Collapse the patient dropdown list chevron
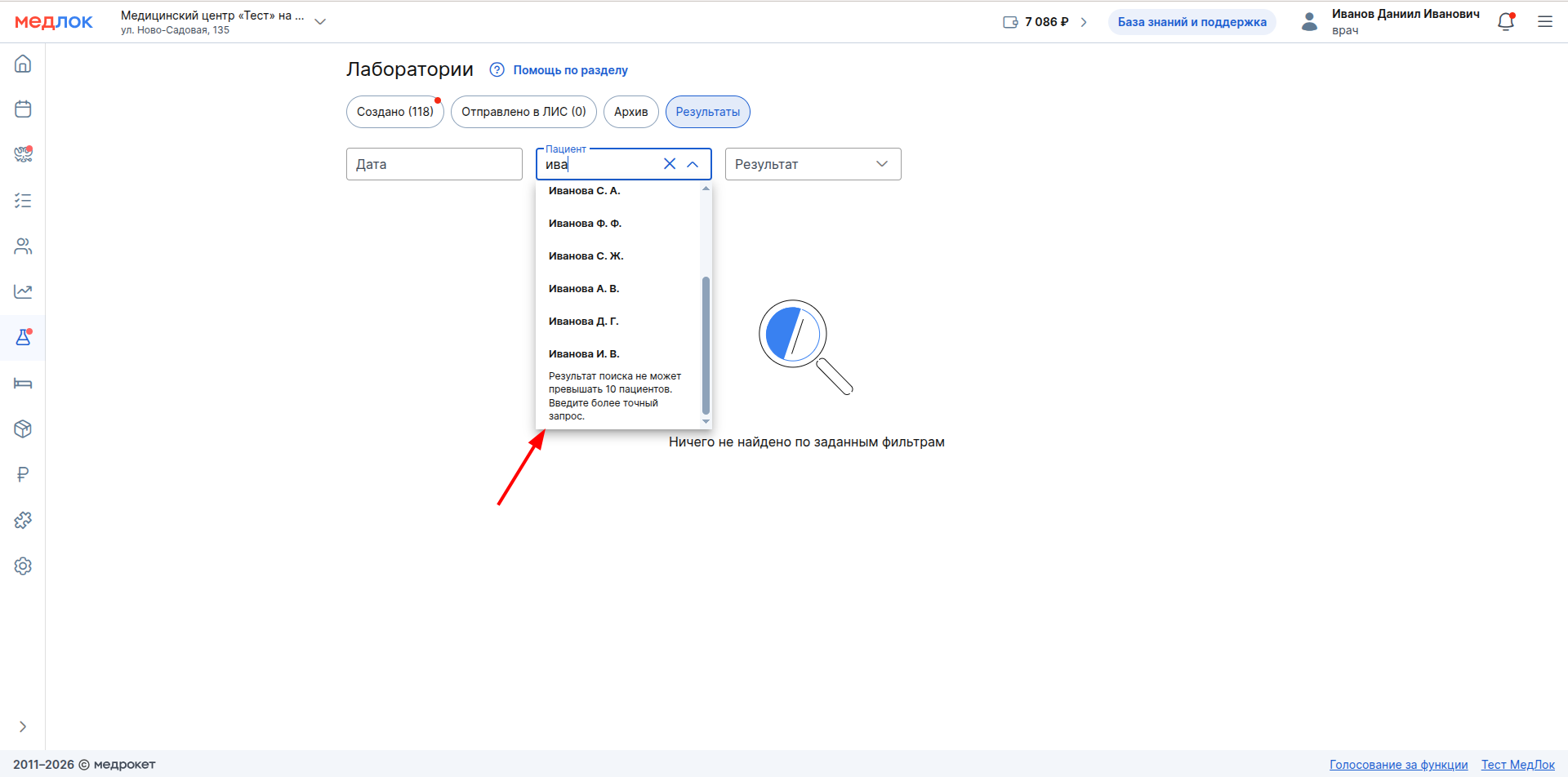This screenshot has width=1568, height=777. point(693,164)
